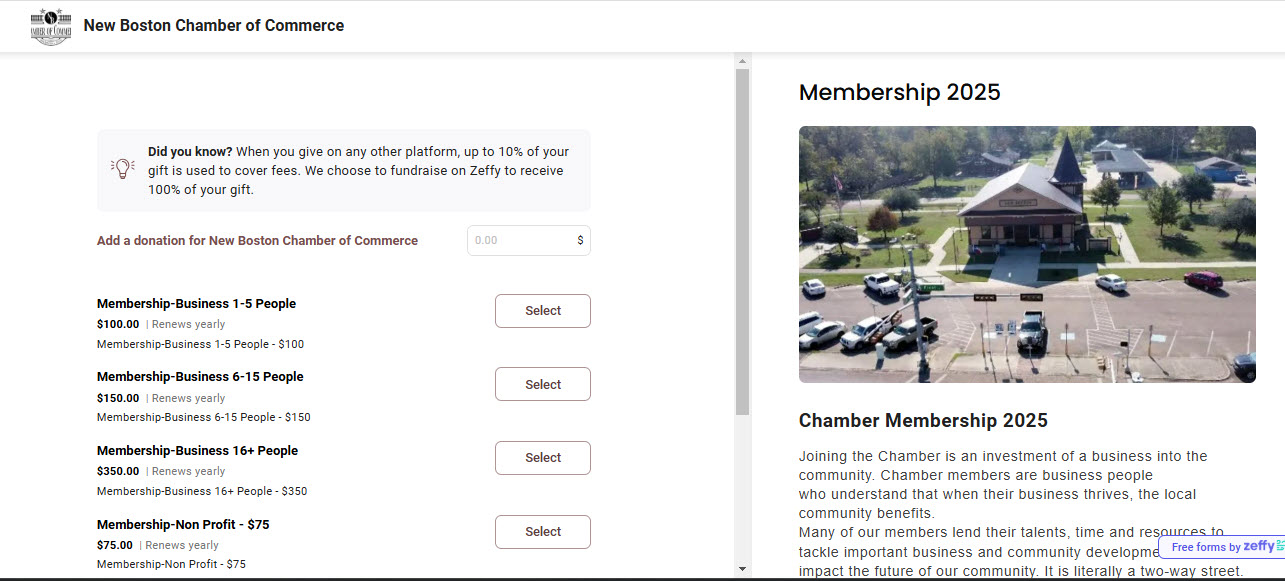Image resolution: width=1285 pixels, height=581 pixels.
Task: Click the scrollbar up arrow
Action: pyautogui.click(x=741, y=60)
